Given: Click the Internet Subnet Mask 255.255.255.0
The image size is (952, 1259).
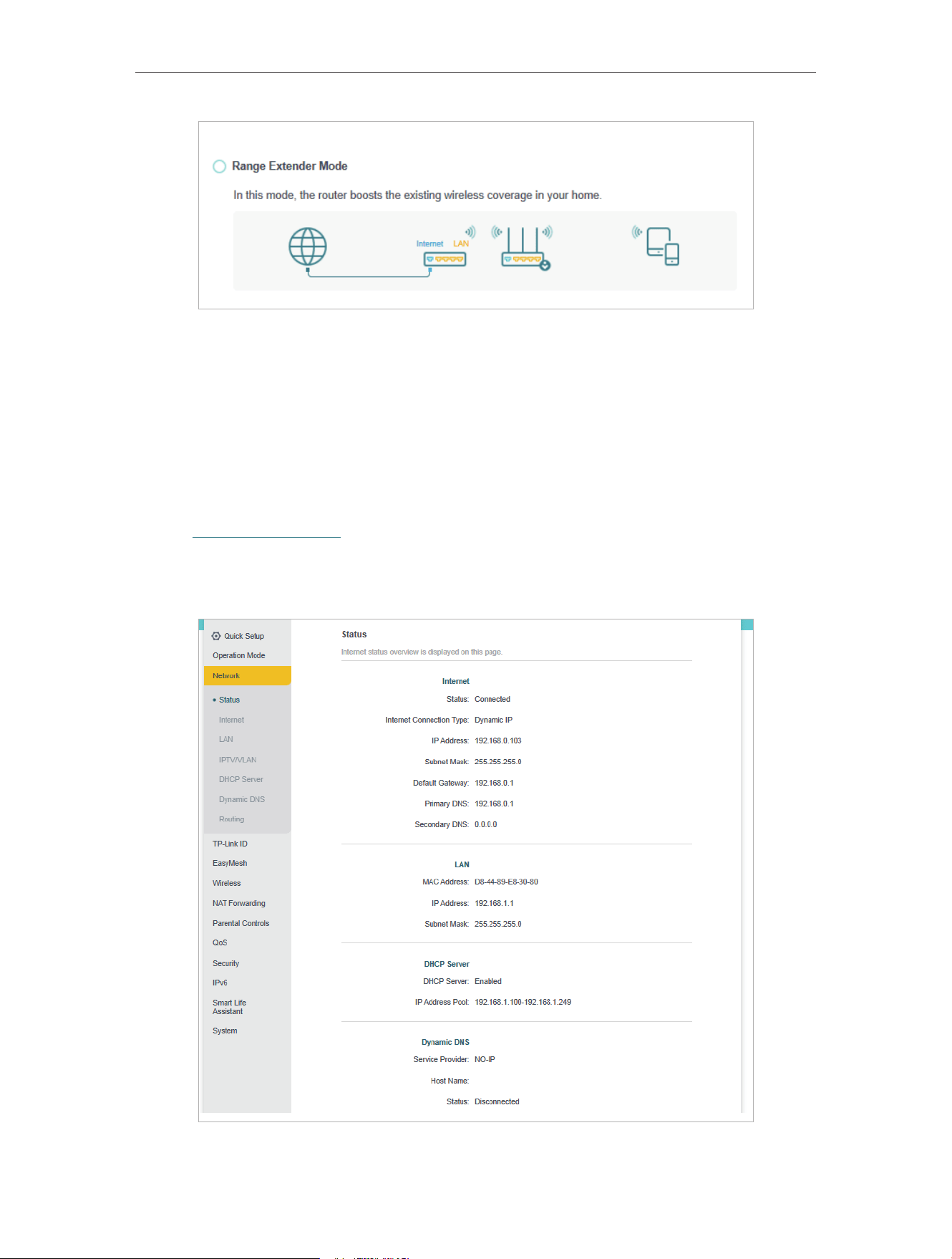Looking at the screenshot, I should [497, 762].
